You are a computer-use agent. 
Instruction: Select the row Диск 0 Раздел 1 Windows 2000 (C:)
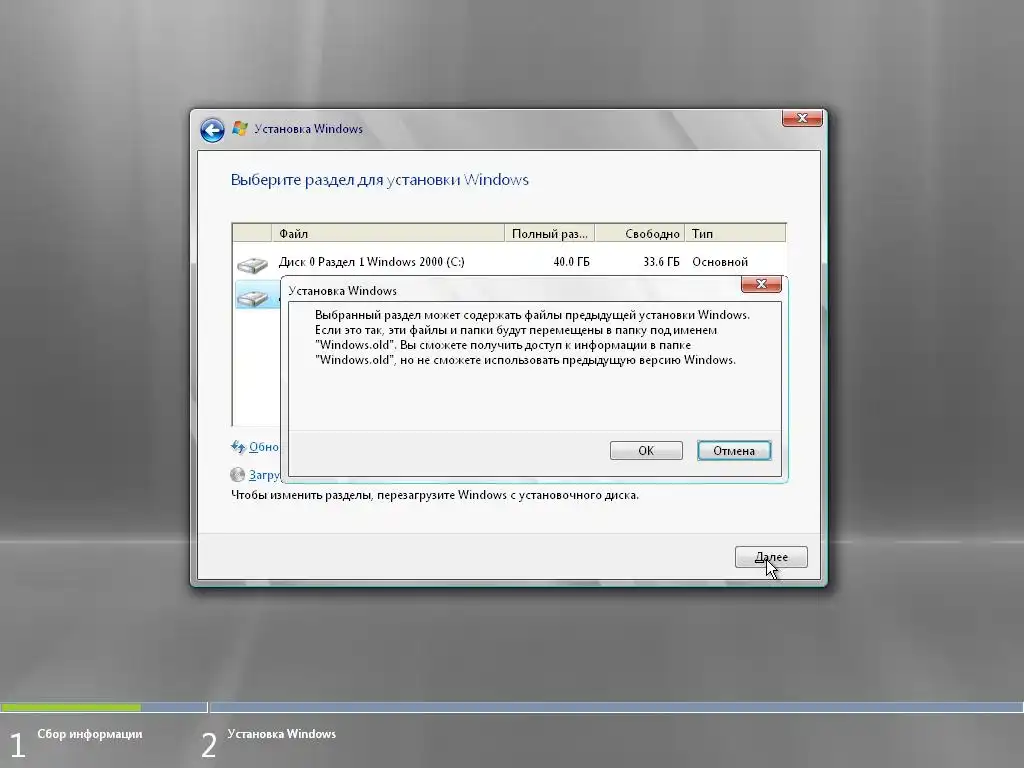tap(509, 262)
